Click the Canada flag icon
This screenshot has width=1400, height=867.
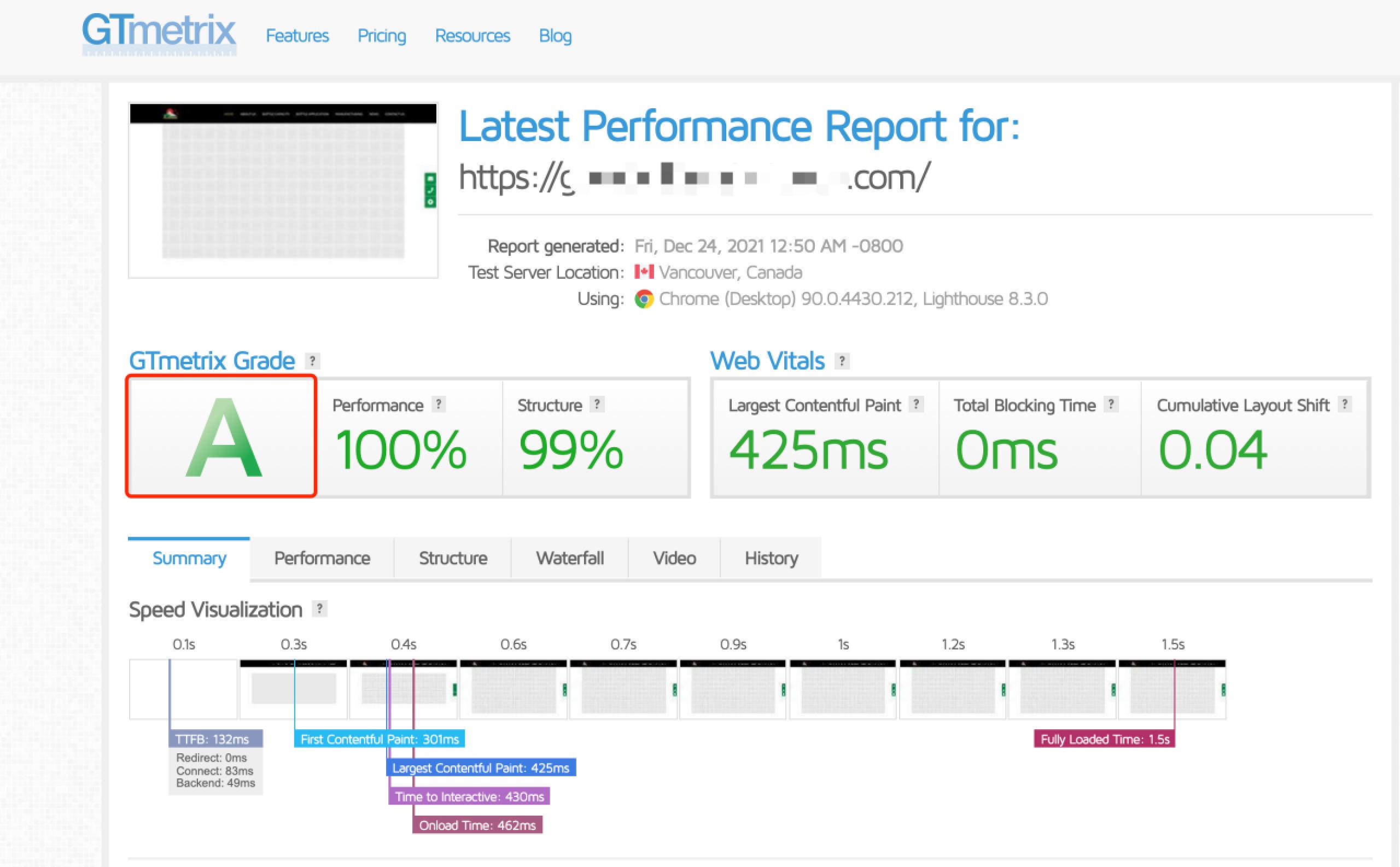(x=644, y=272)
